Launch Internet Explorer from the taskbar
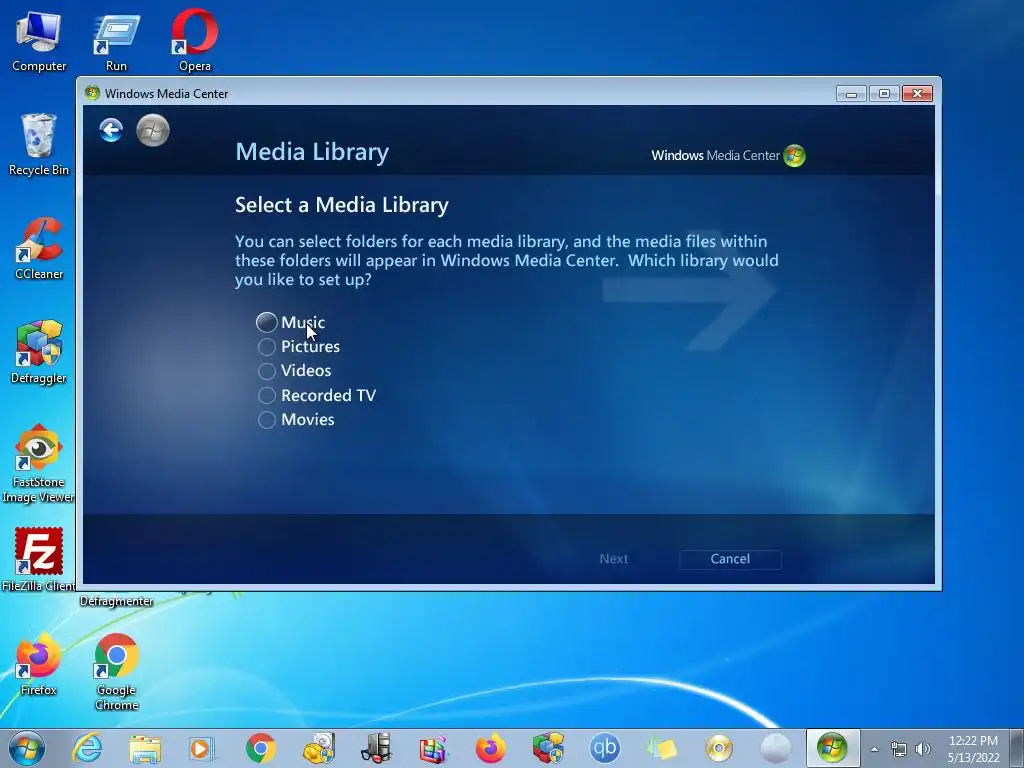 coord(88,748)
